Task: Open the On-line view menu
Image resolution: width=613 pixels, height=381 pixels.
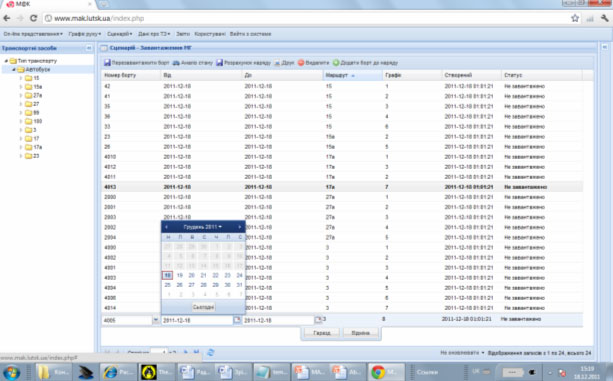Action: 33,34
